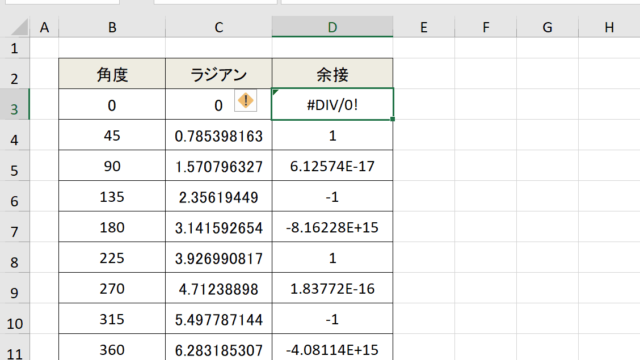This screenshot has width=640, height=360.
Task: Select the cell containing 45
Action: [x=112, y=135]
